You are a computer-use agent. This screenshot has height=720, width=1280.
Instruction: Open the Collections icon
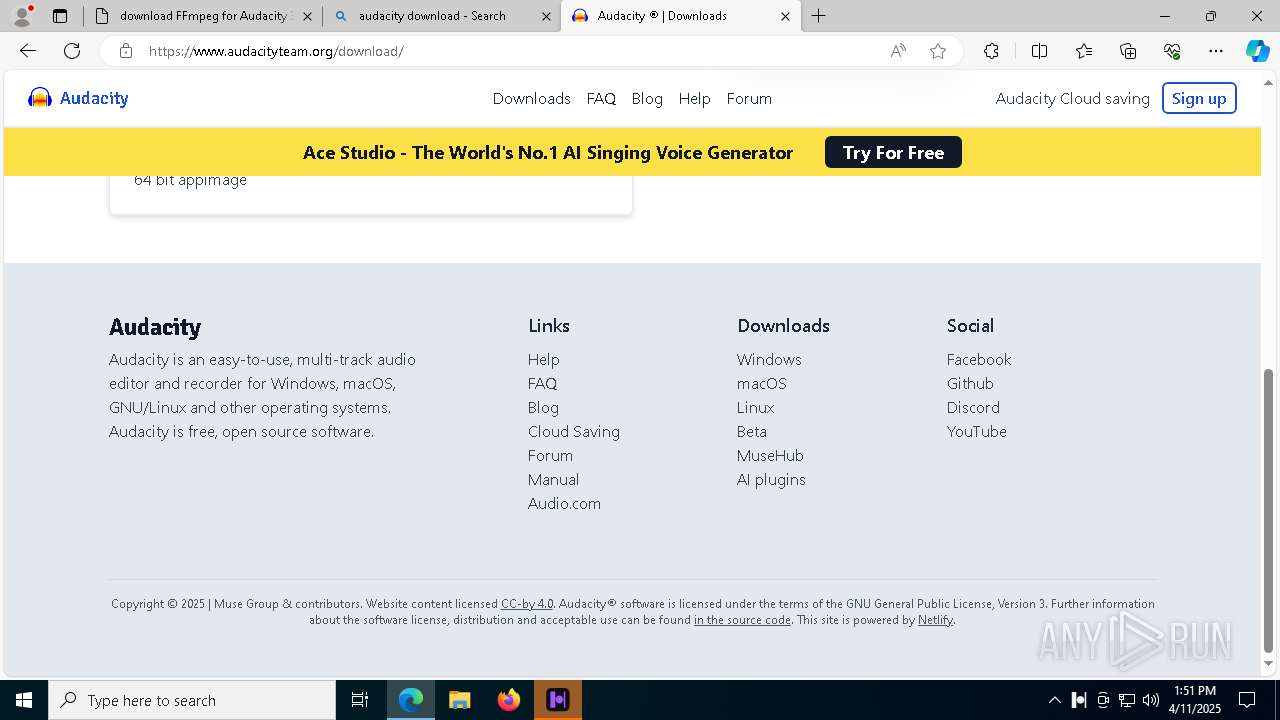coord(1128,51)
